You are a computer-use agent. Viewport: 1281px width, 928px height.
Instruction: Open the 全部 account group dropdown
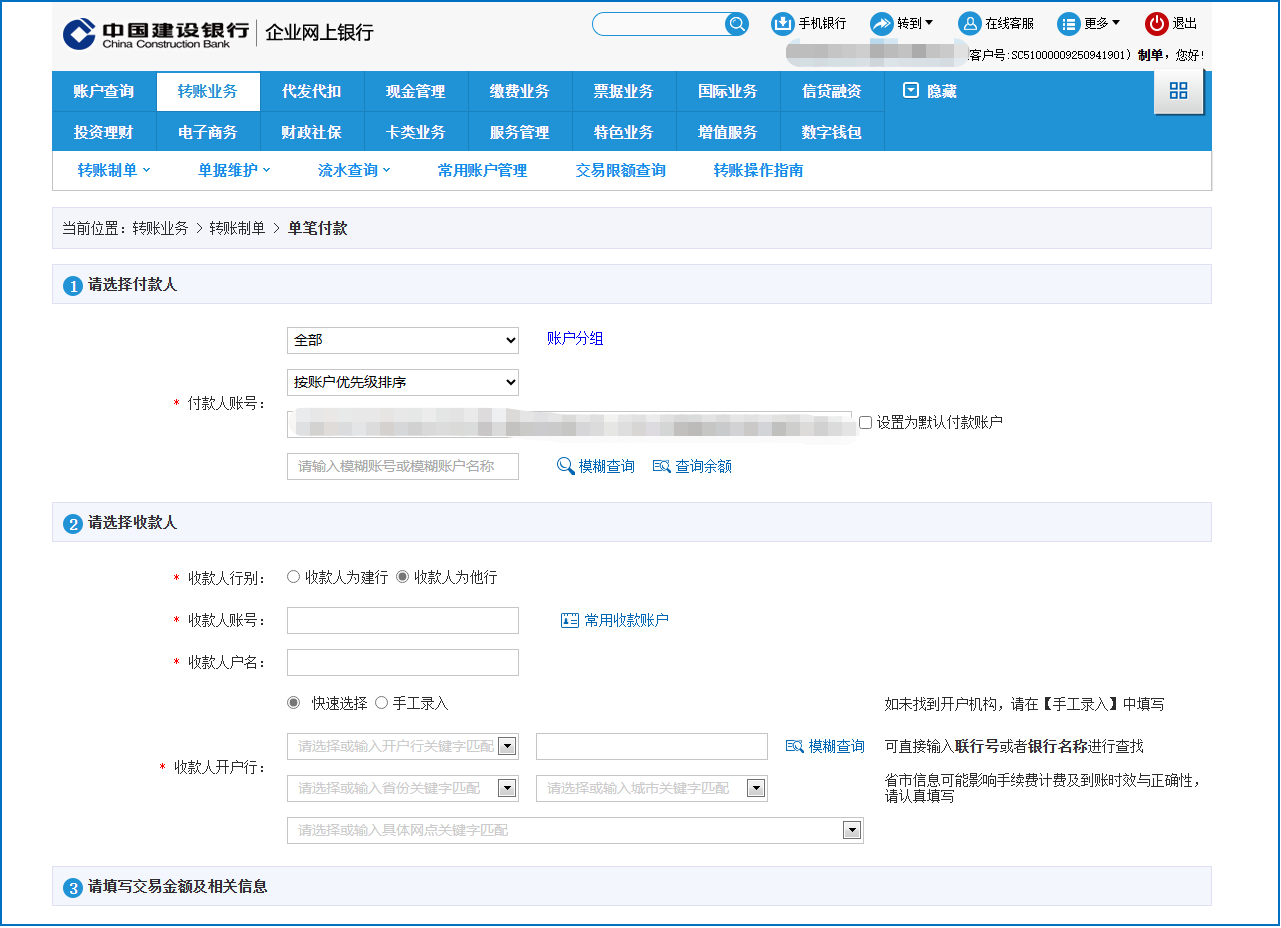pyautogui.click(x=402, y=340)
